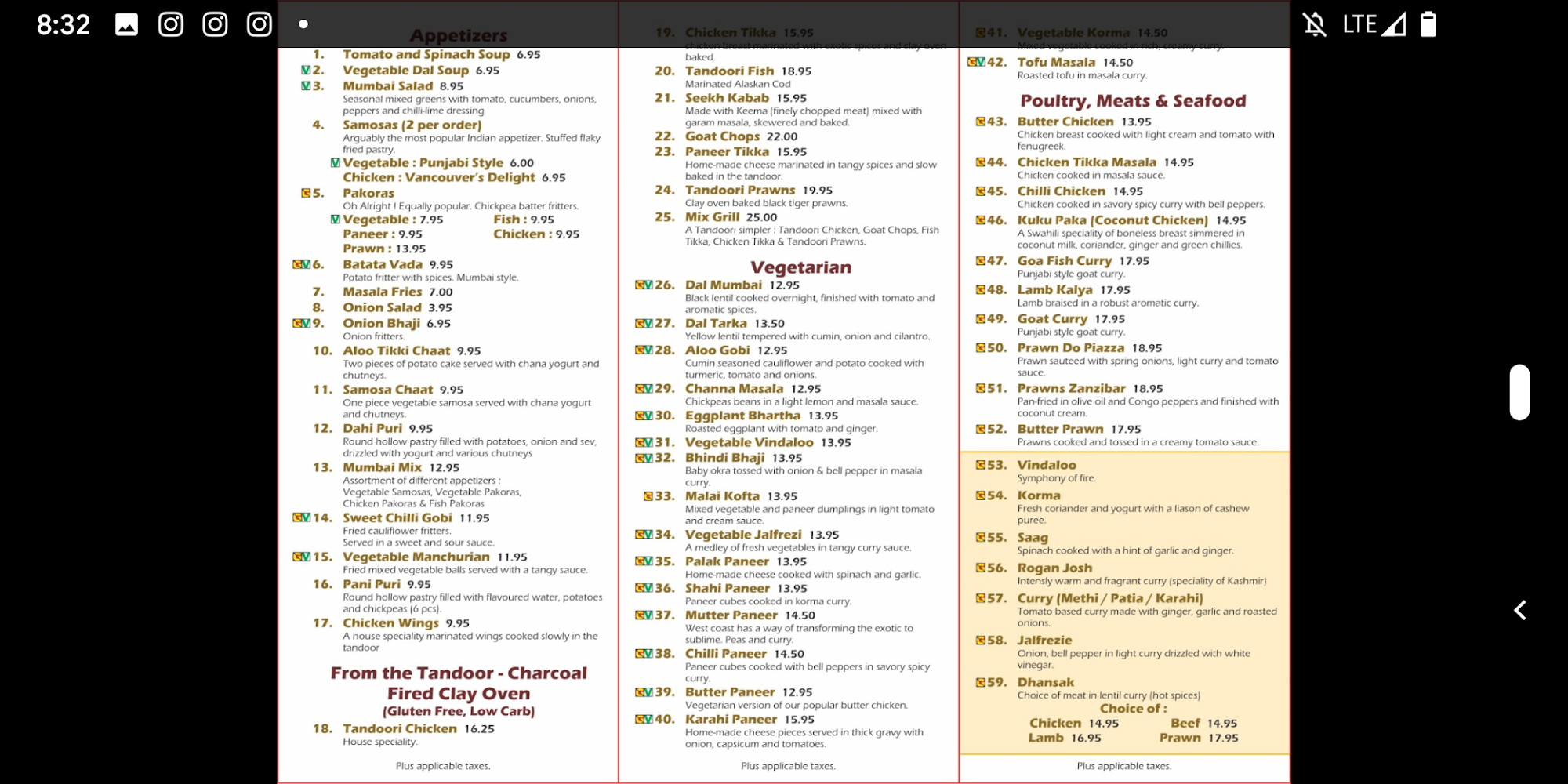Tap the white pill handle on right edge

[1519, 392]
